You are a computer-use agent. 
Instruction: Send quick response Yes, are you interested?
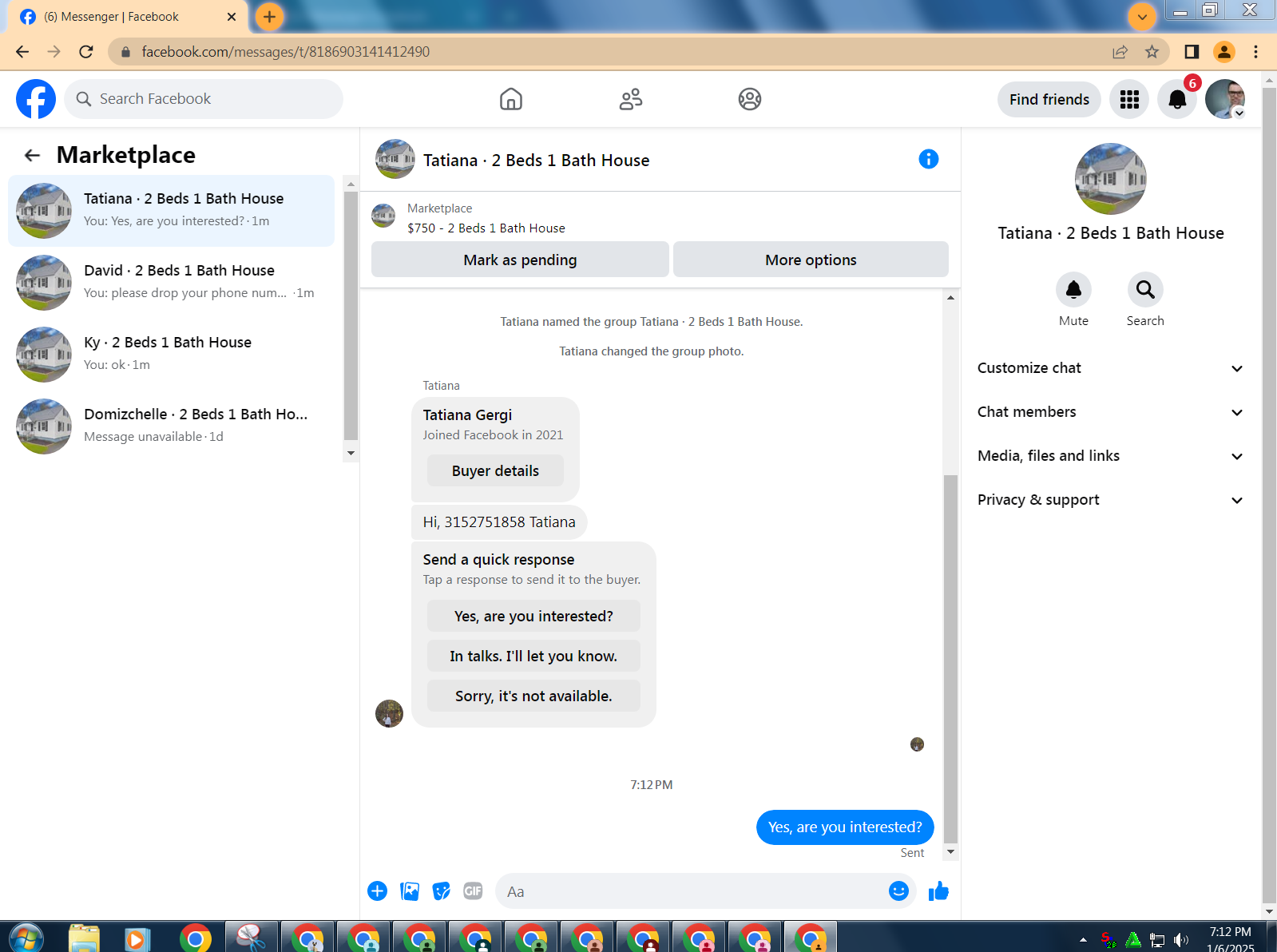pos(533,616)
